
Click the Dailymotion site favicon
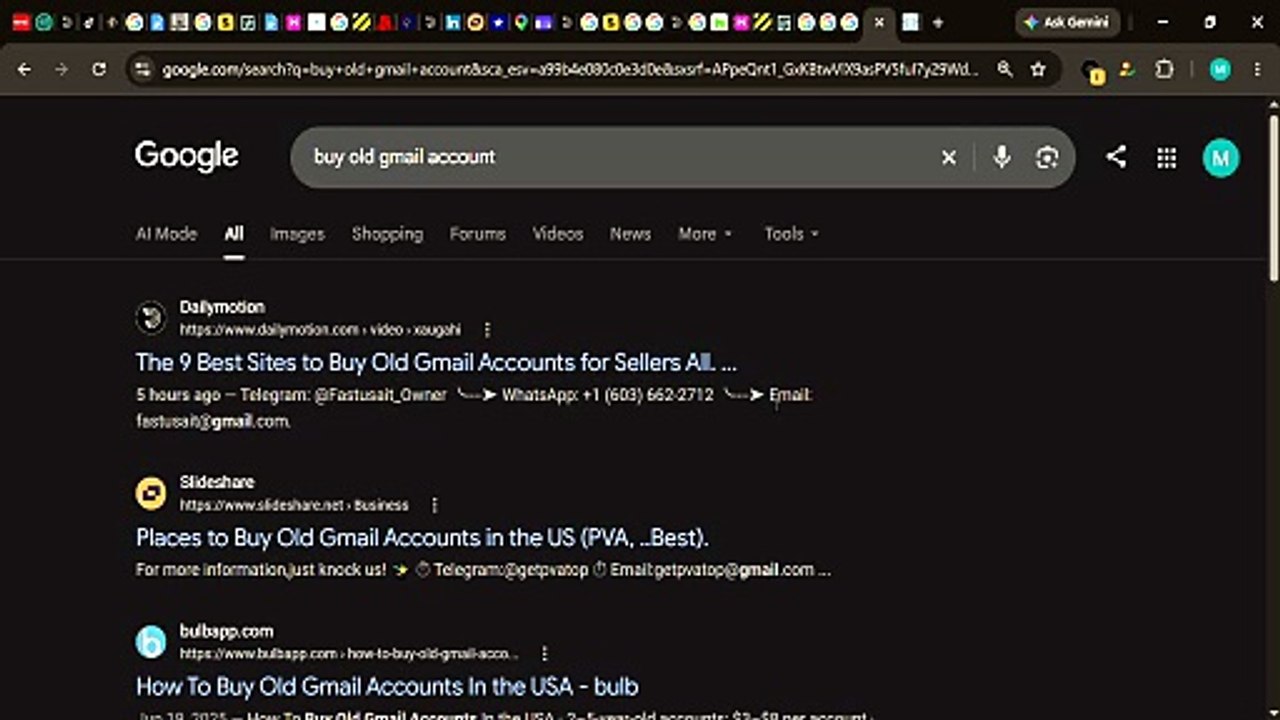tap(151, 318)
